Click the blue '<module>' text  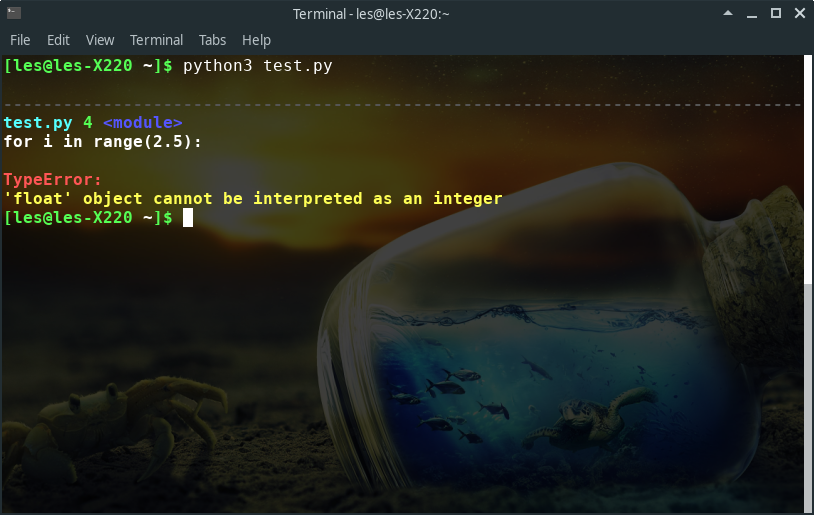143,123
